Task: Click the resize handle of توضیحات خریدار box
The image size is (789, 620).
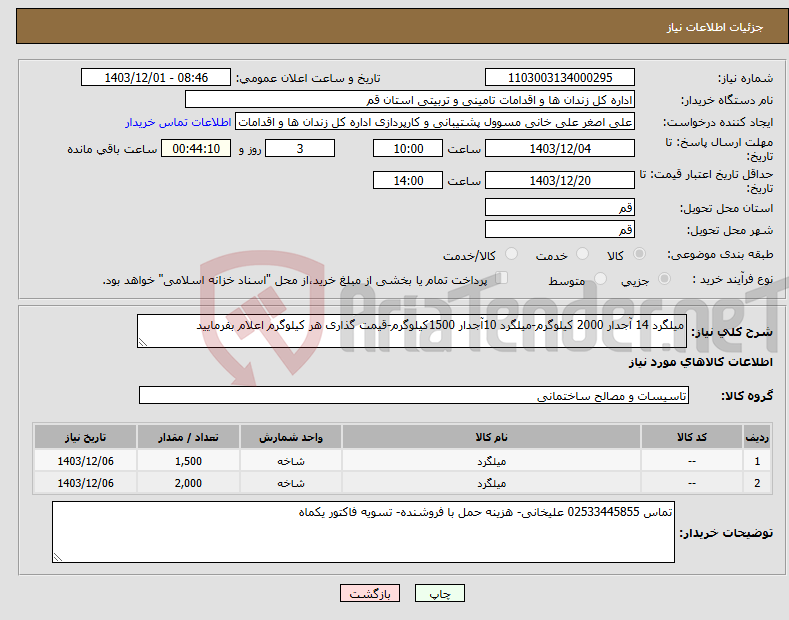Action: click(58, 557)
